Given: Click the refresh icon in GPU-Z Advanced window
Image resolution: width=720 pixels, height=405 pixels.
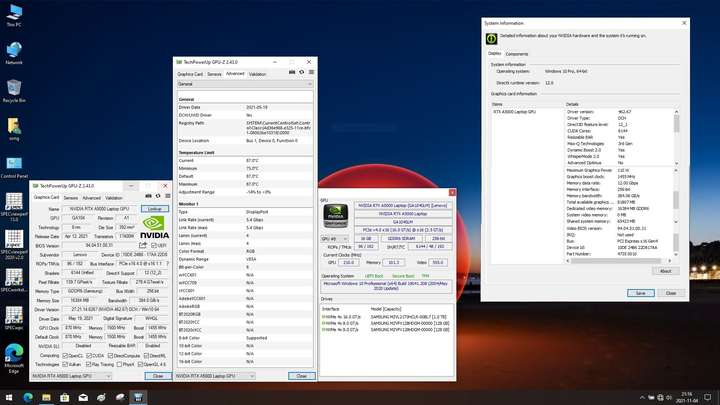Looking at the screenshot, I should coord(302,72).
